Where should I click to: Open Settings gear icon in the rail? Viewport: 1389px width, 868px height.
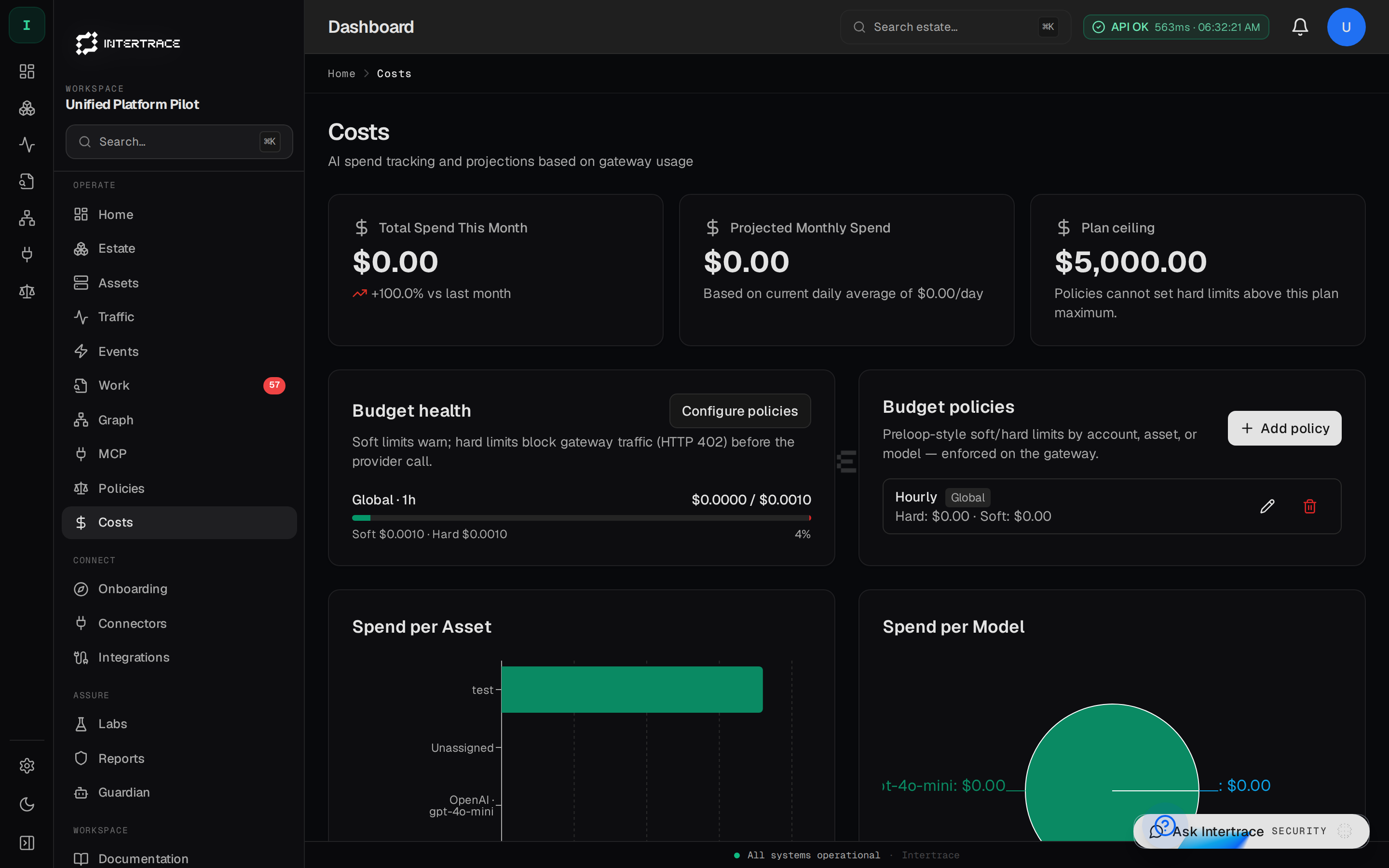[27, 766]
